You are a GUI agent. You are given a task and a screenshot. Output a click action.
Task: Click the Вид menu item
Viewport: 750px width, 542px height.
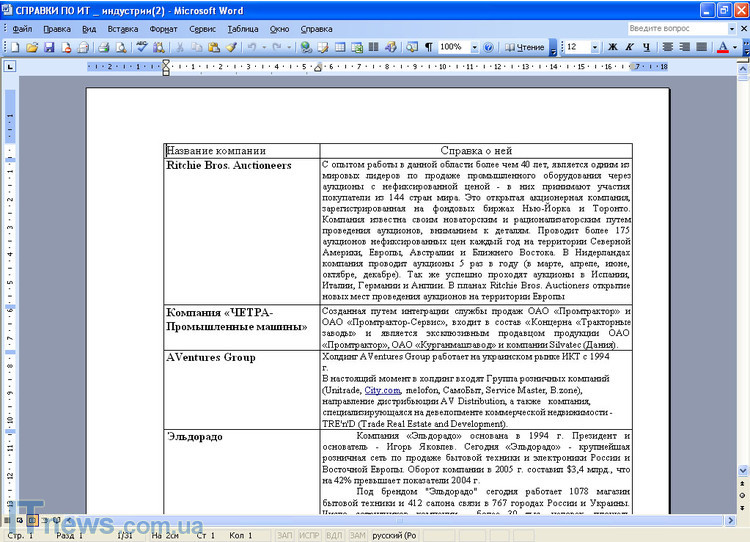point(89,29)
